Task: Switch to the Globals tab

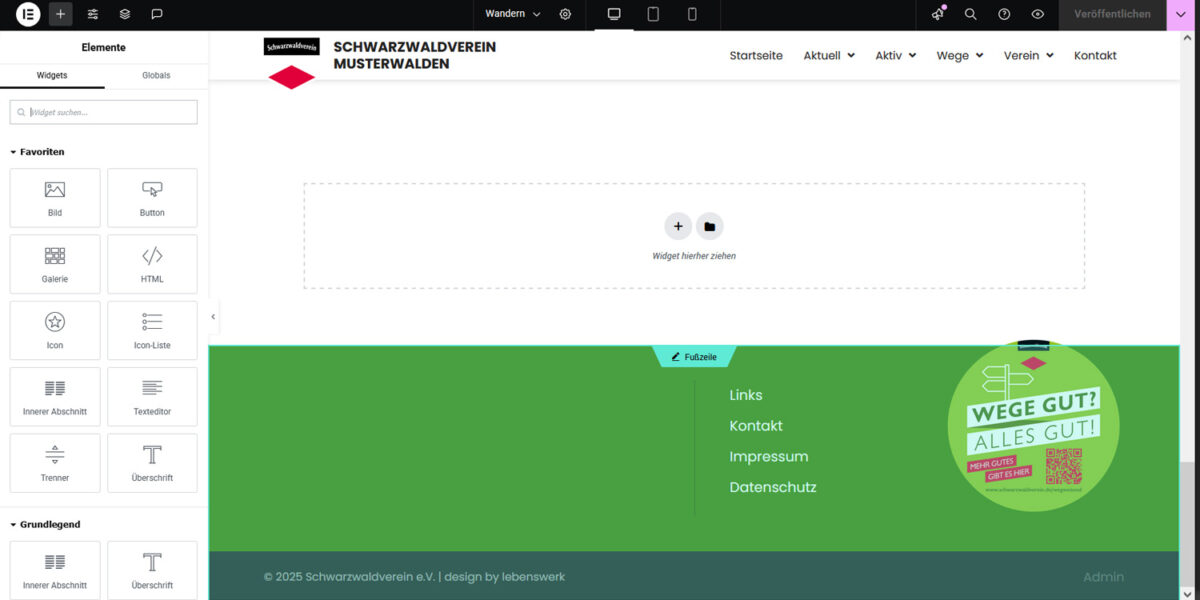Action: tap(156, 75)
